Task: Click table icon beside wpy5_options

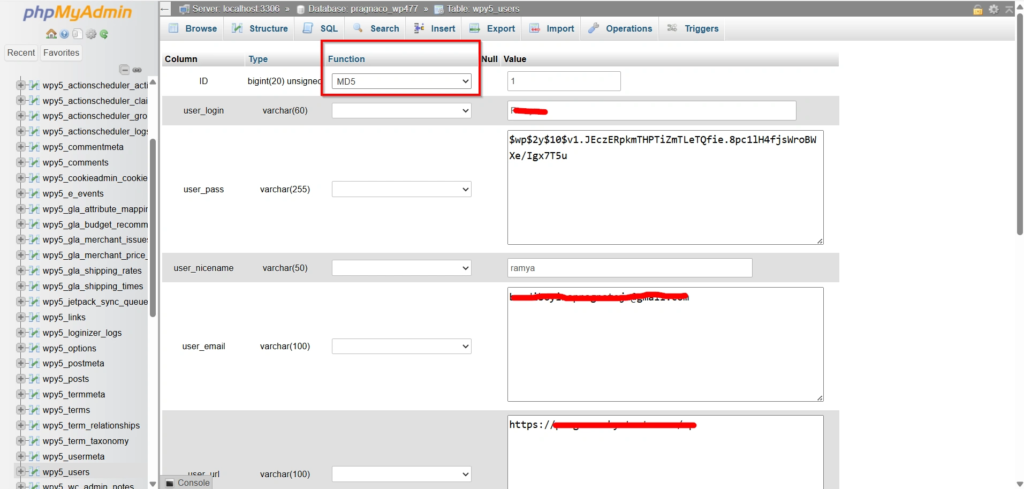Action: [35, 348]
